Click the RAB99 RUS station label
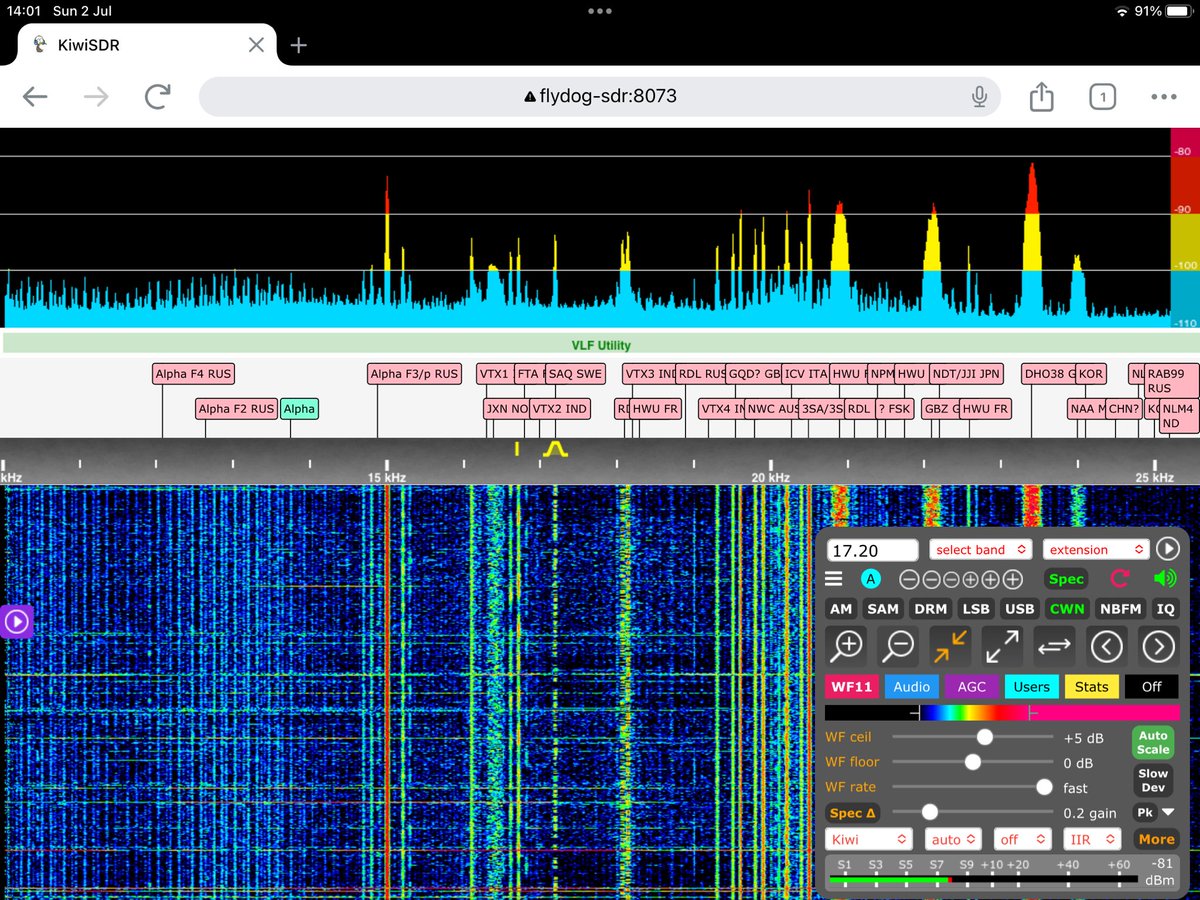Viewport: 1200px width, 900px height. 1172,381
